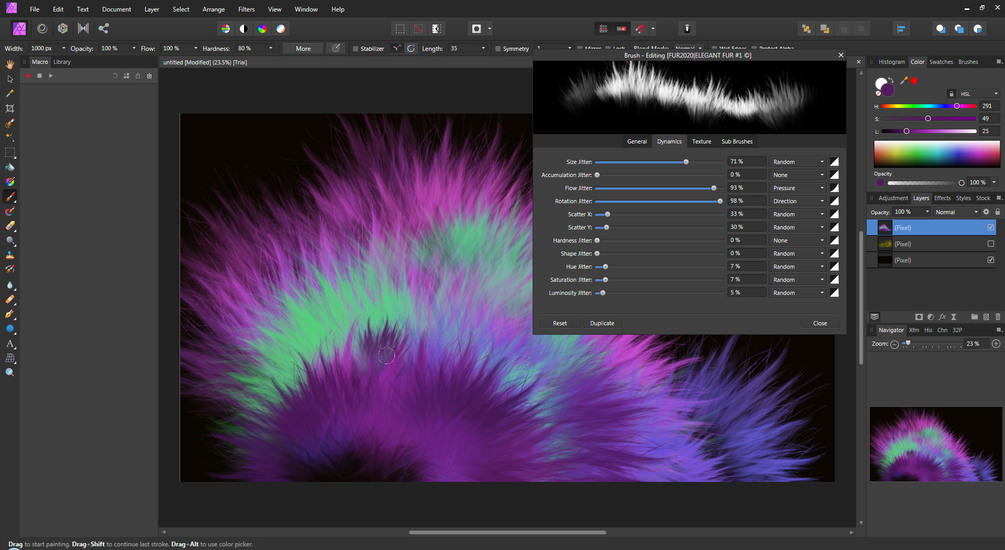This screenshot has width=1005, height=550.
Task: Select the Crop tool in the toolbar
Action: coord(10,108)
